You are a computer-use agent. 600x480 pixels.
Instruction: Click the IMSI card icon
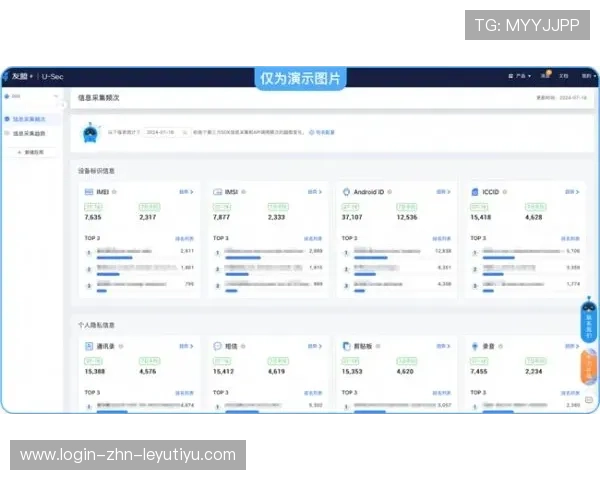pyautogui.click(x=217, y=192)
